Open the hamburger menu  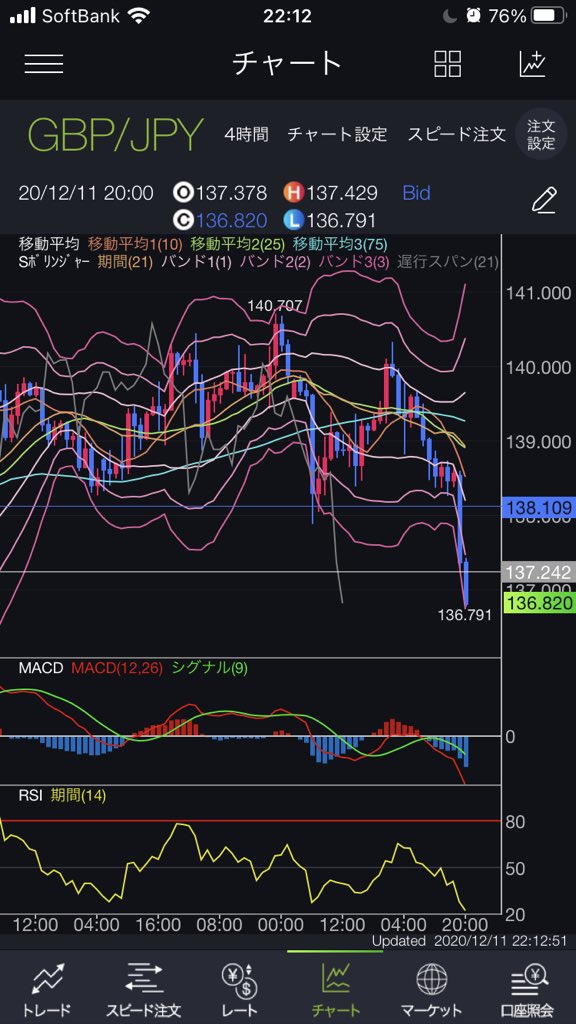tap(44, 63)
